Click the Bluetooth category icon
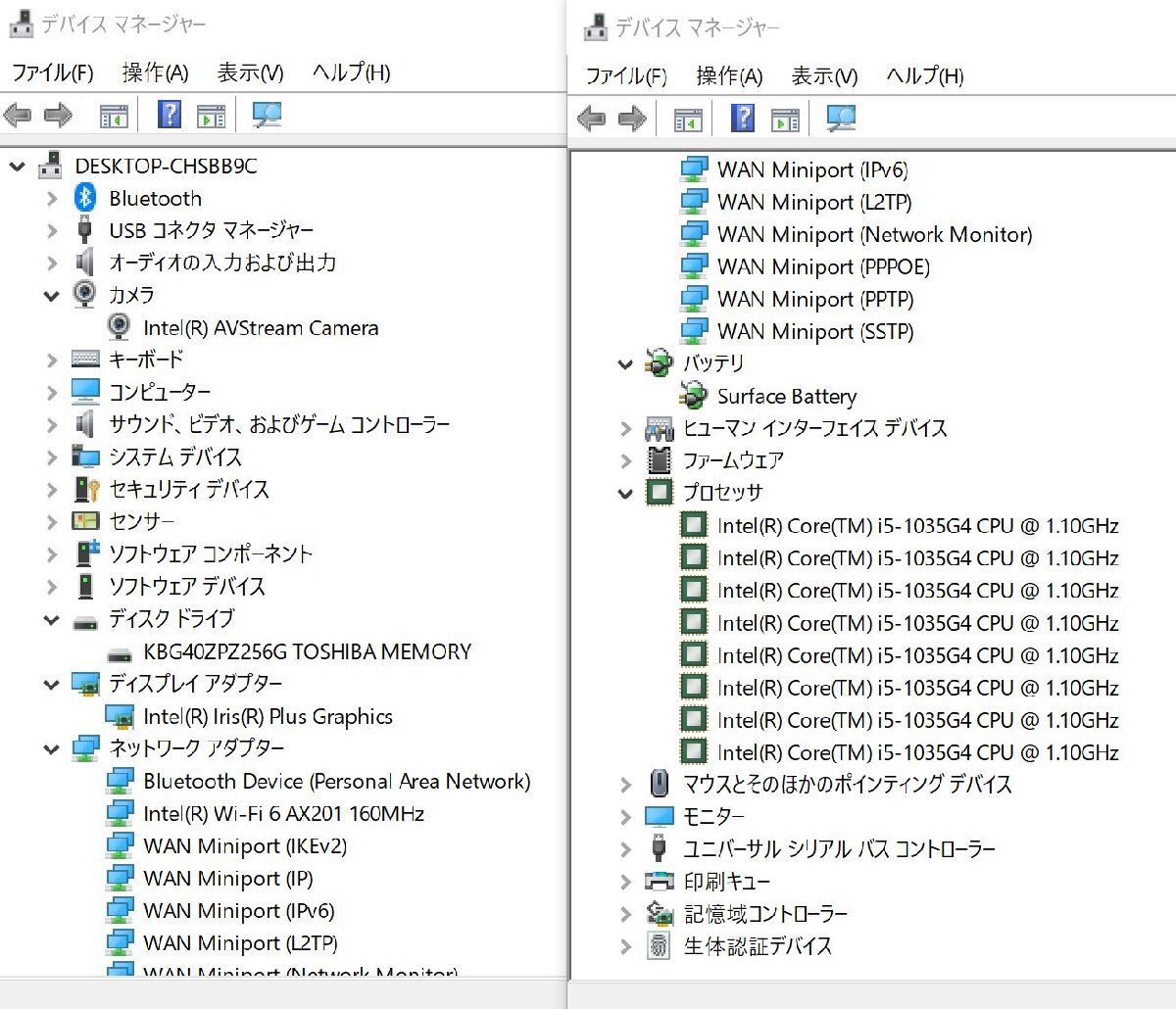The width and height of the screenshot is (1176, 1009). tap(85, 198)
